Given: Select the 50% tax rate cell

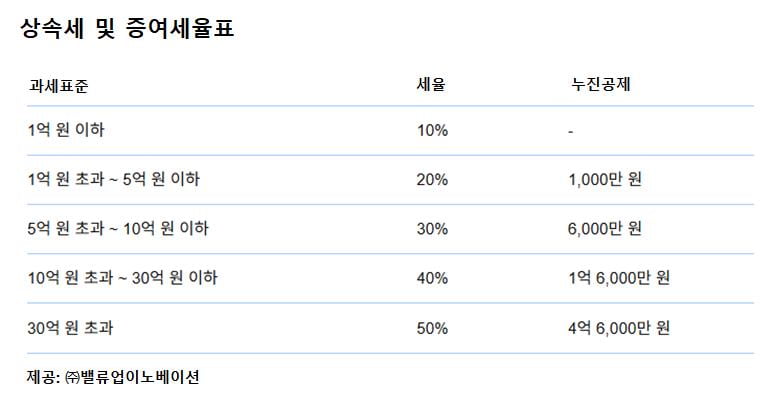Looking at the screenshot, I should tap(432, 327).
